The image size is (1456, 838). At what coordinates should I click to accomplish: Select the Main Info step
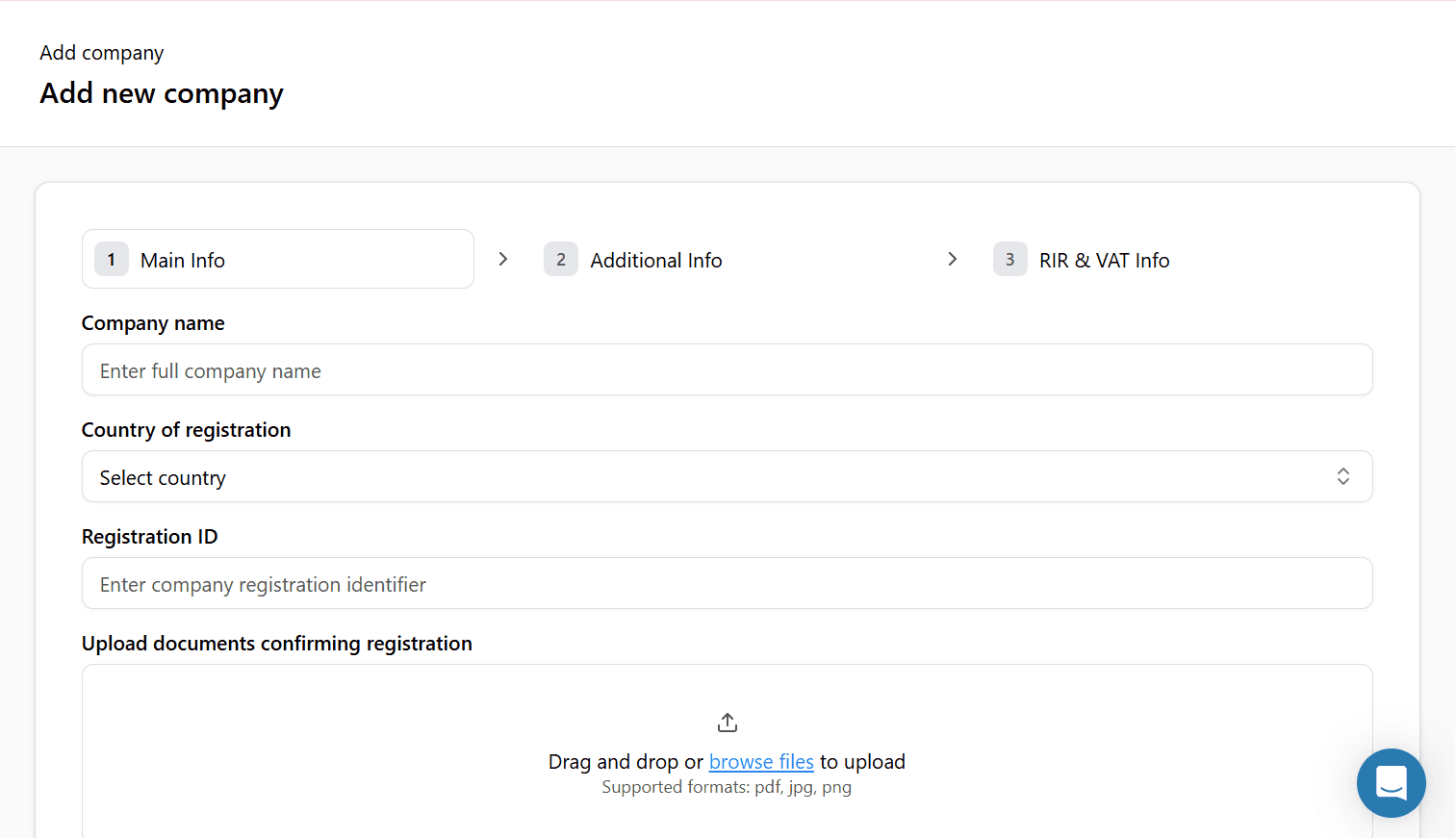278,259
